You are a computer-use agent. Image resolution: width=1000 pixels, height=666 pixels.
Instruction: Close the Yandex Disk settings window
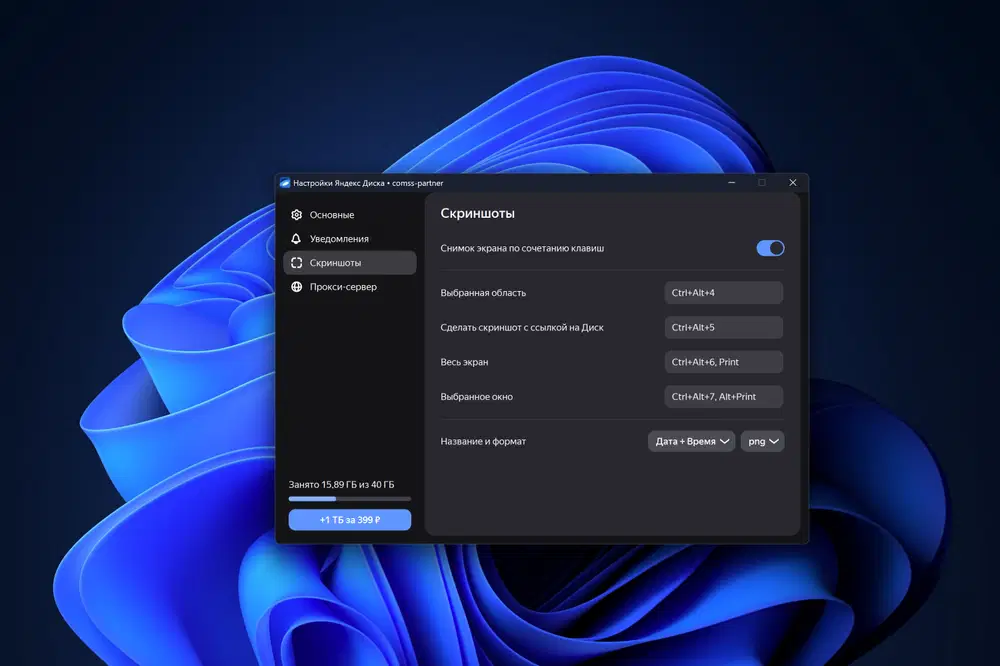point(793,182)
